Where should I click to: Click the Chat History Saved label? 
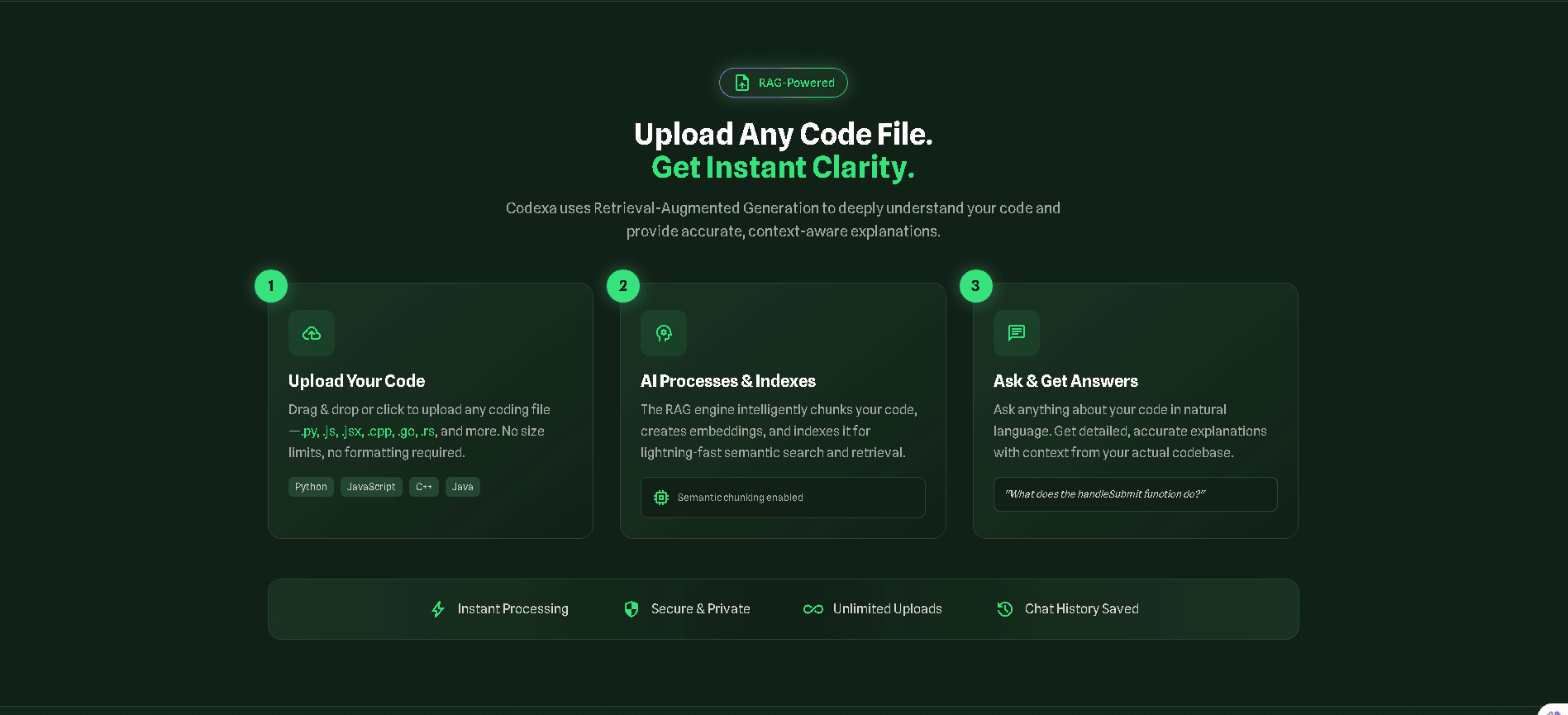click(x=1082, y=609)
